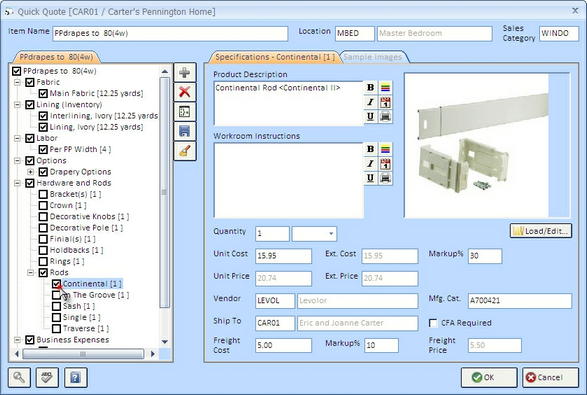The width and height of the screenshot is (587, 395).
Task: Collapse the Fabric tree node
Action: [x=17, y=82]
